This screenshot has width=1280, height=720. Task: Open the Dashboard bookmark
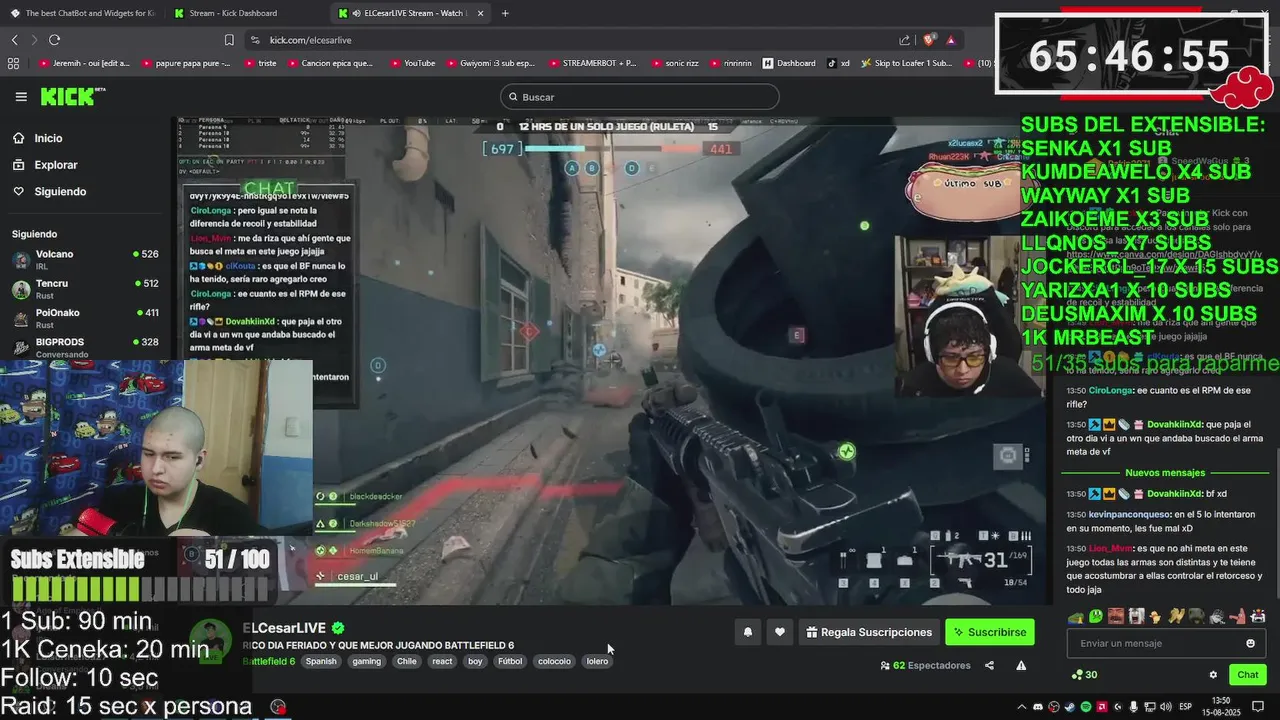[x=789, y=63]
